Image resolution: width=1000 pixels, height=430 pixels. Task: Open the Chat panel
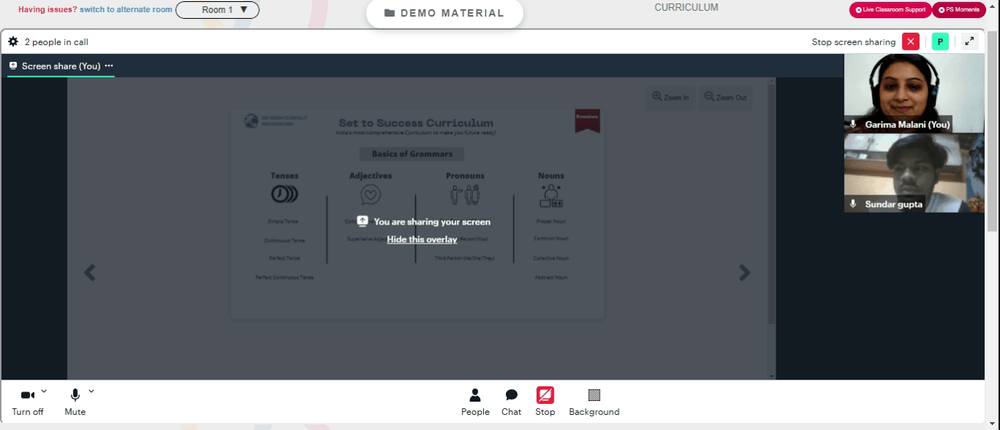[x=511, y=403]
